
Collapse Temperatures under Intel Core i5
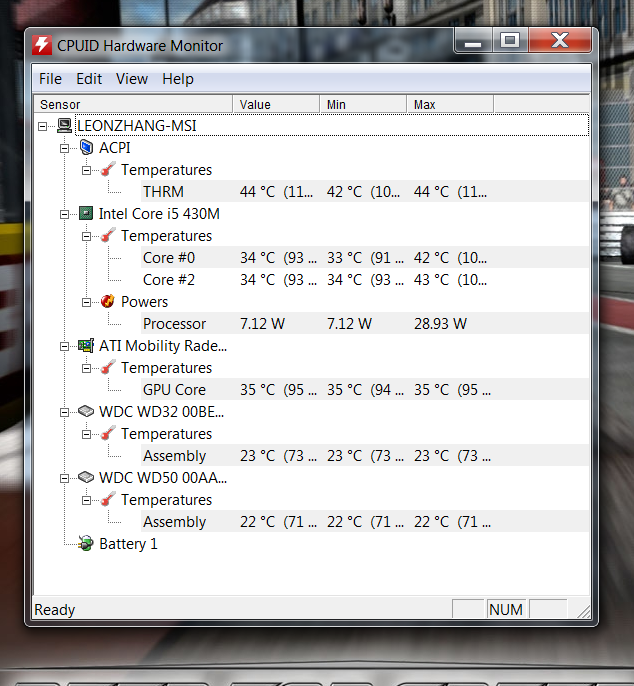click(x=87, y=236)
